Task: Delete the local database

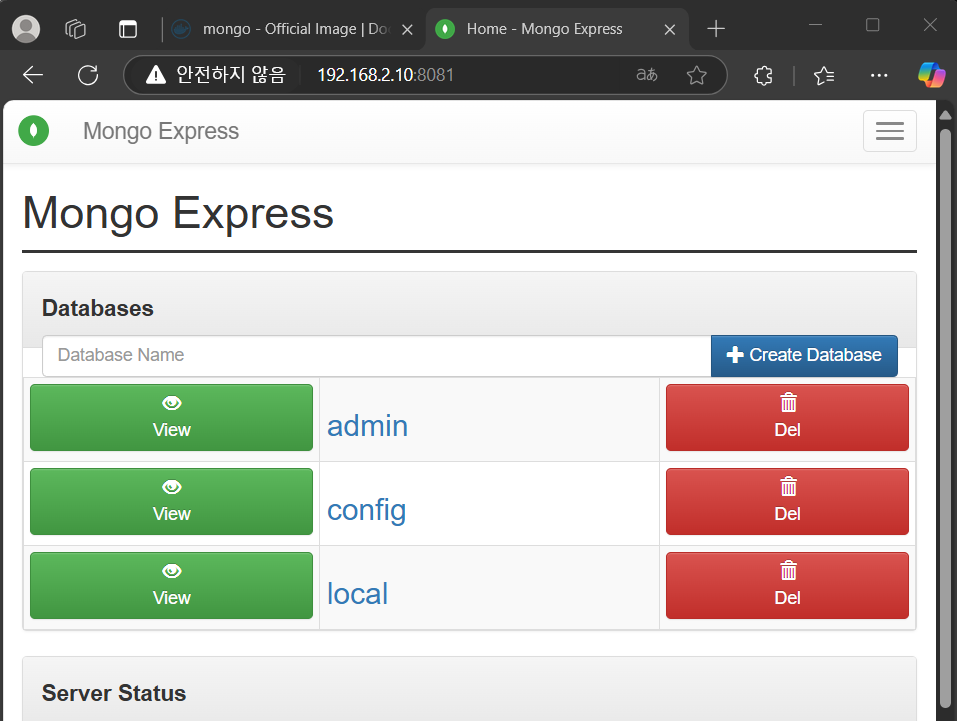Action: point(787,585)
